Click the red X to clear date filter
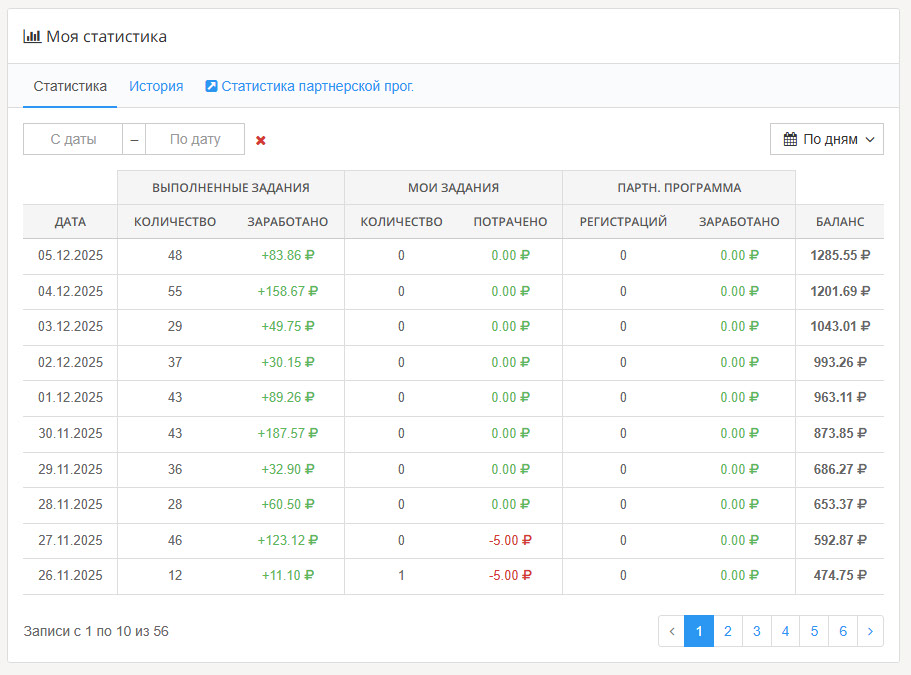 point(261,140)
